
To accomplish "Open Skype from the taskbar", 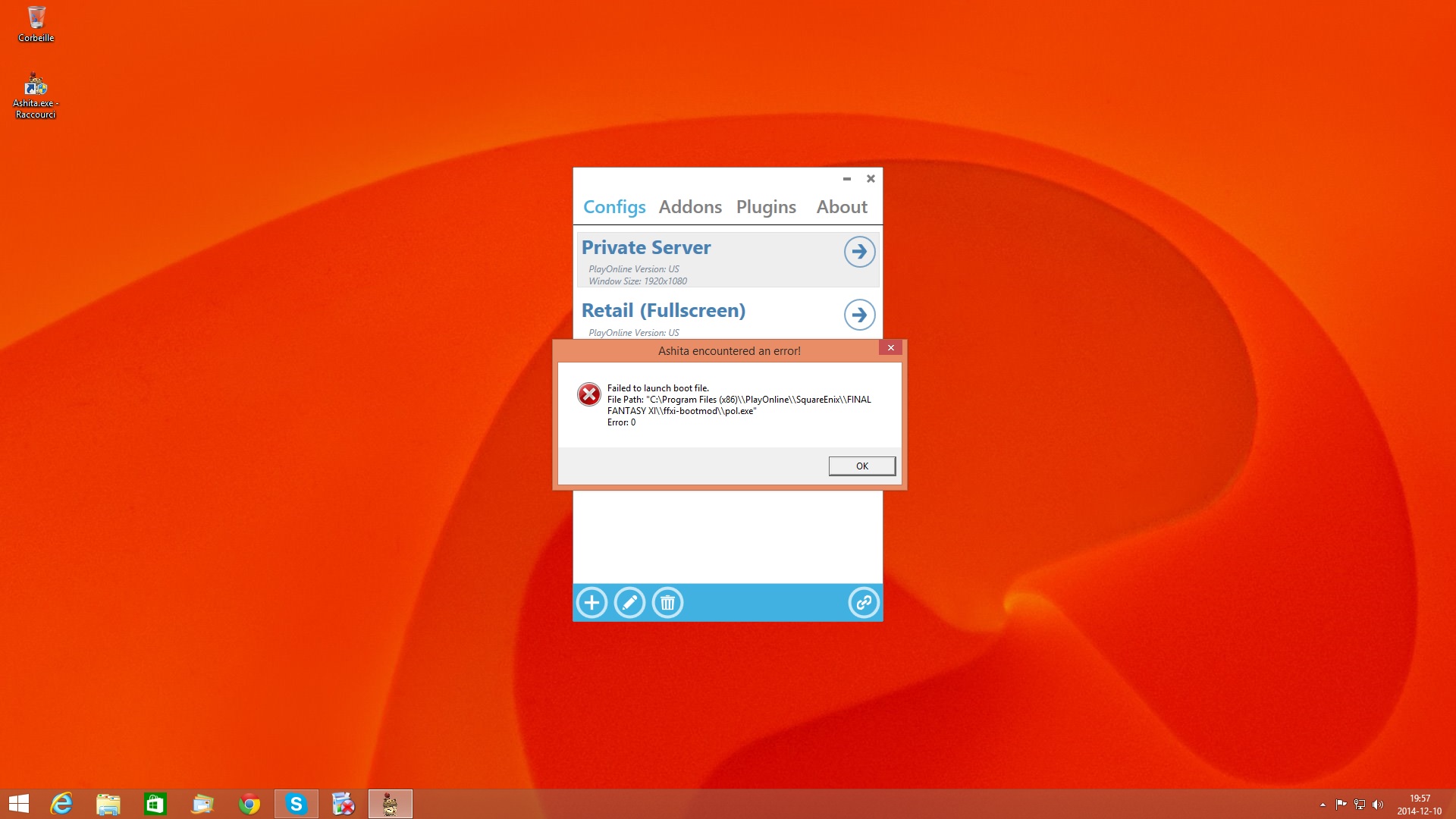I will click(297, 804).
